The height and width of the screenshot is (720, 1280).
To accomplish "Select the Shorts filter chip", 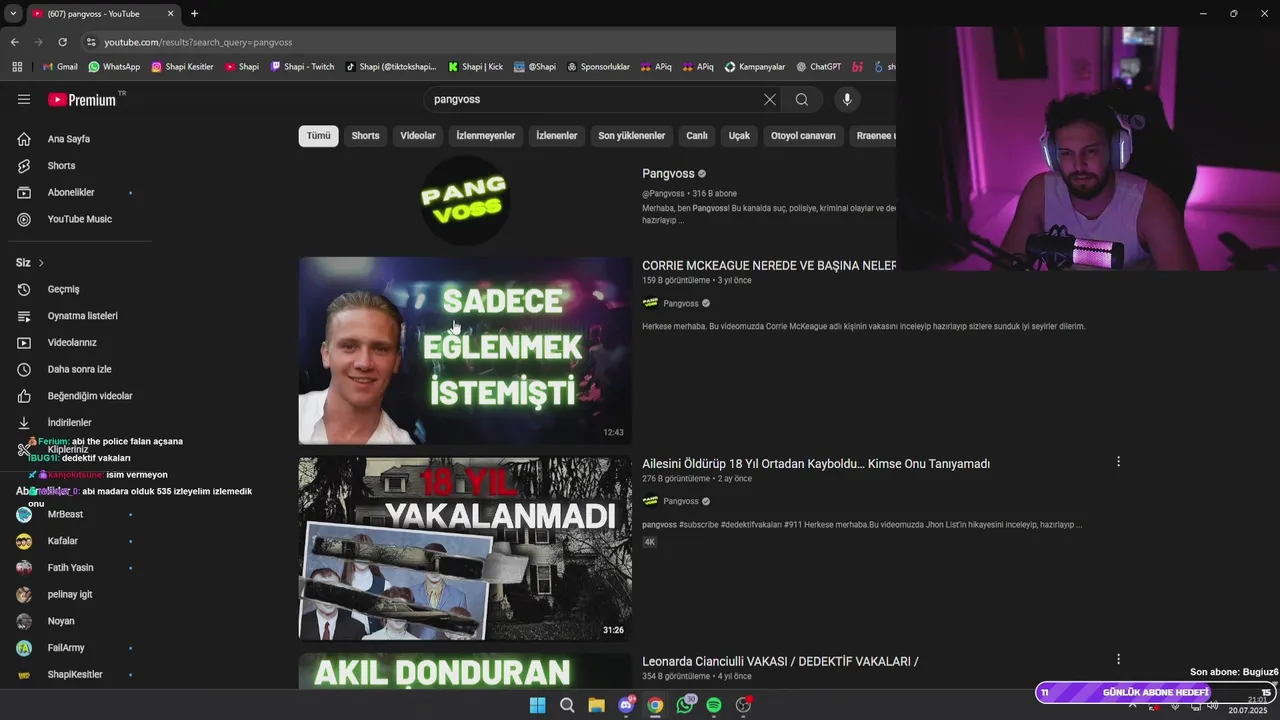I will click(x=365, y=136).
